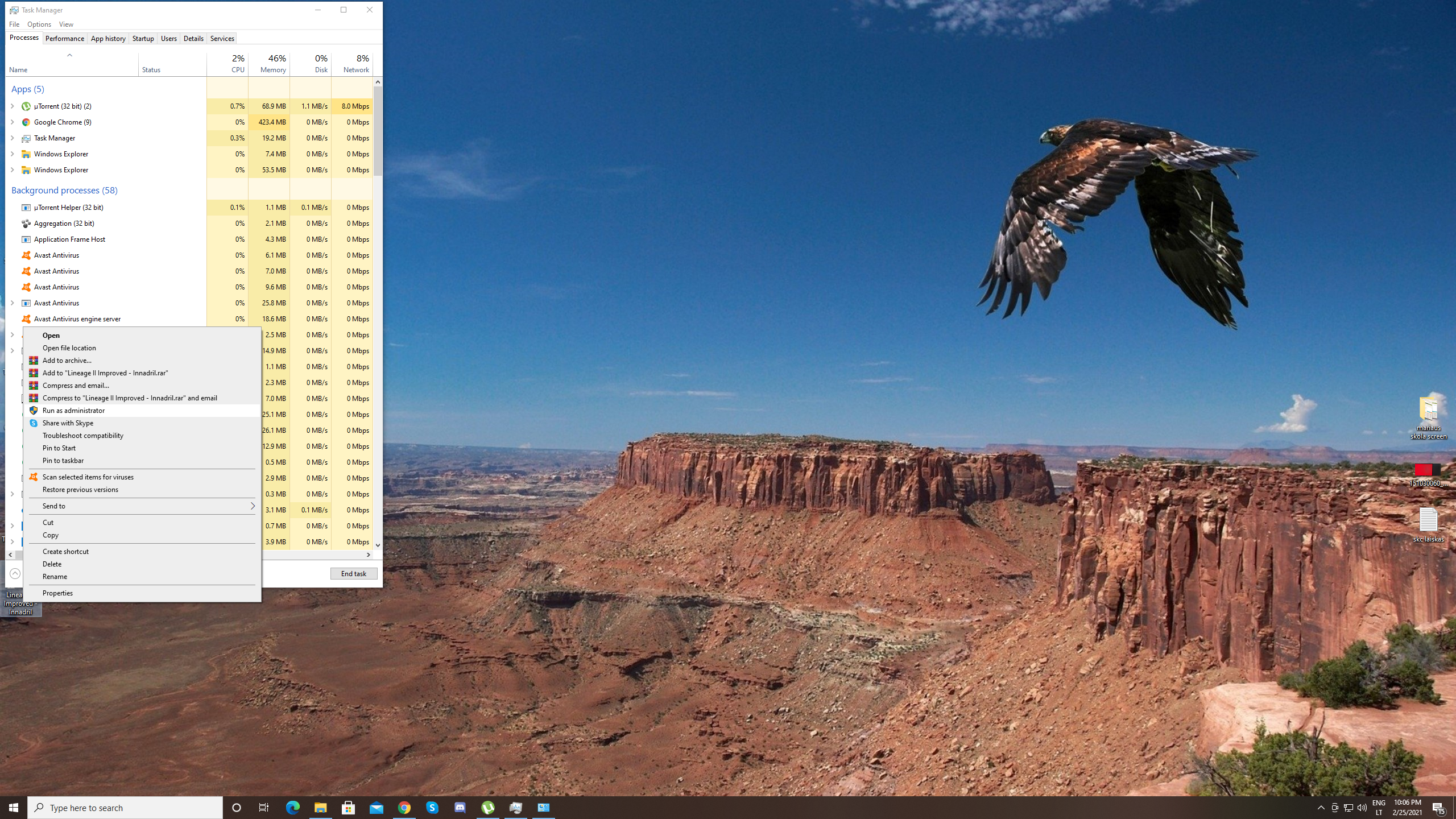This screenshot has width=1456, height=819.
Task: Click the Fewer details arrow icon
Action: (x=15, y=574)
